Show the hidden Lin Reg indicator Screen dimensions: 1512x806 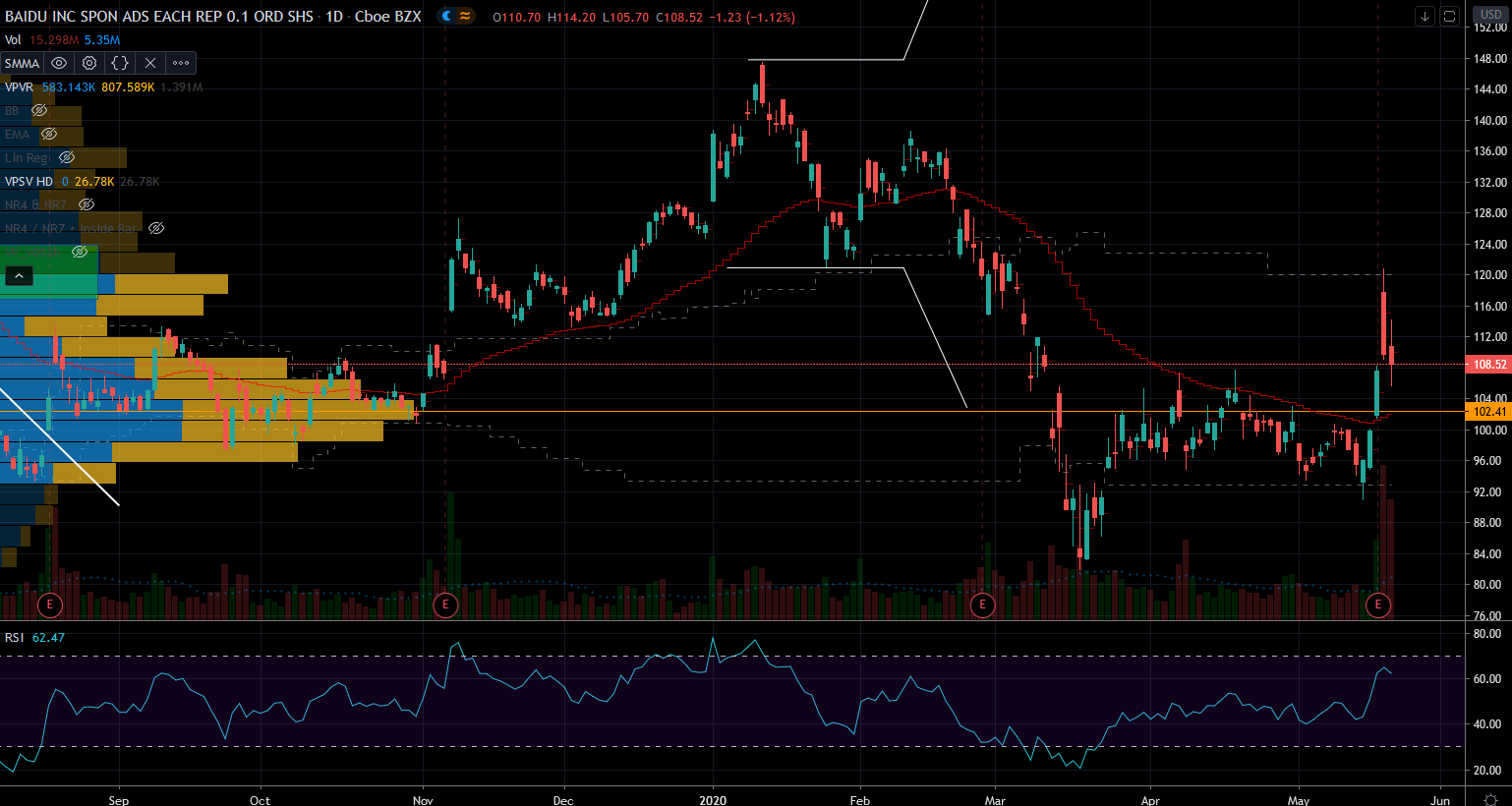tap(67, 158)
